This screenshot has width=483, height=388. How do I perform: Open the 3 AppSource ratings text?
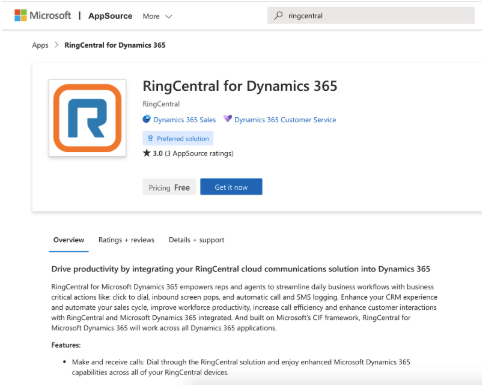tap(199, 153)
